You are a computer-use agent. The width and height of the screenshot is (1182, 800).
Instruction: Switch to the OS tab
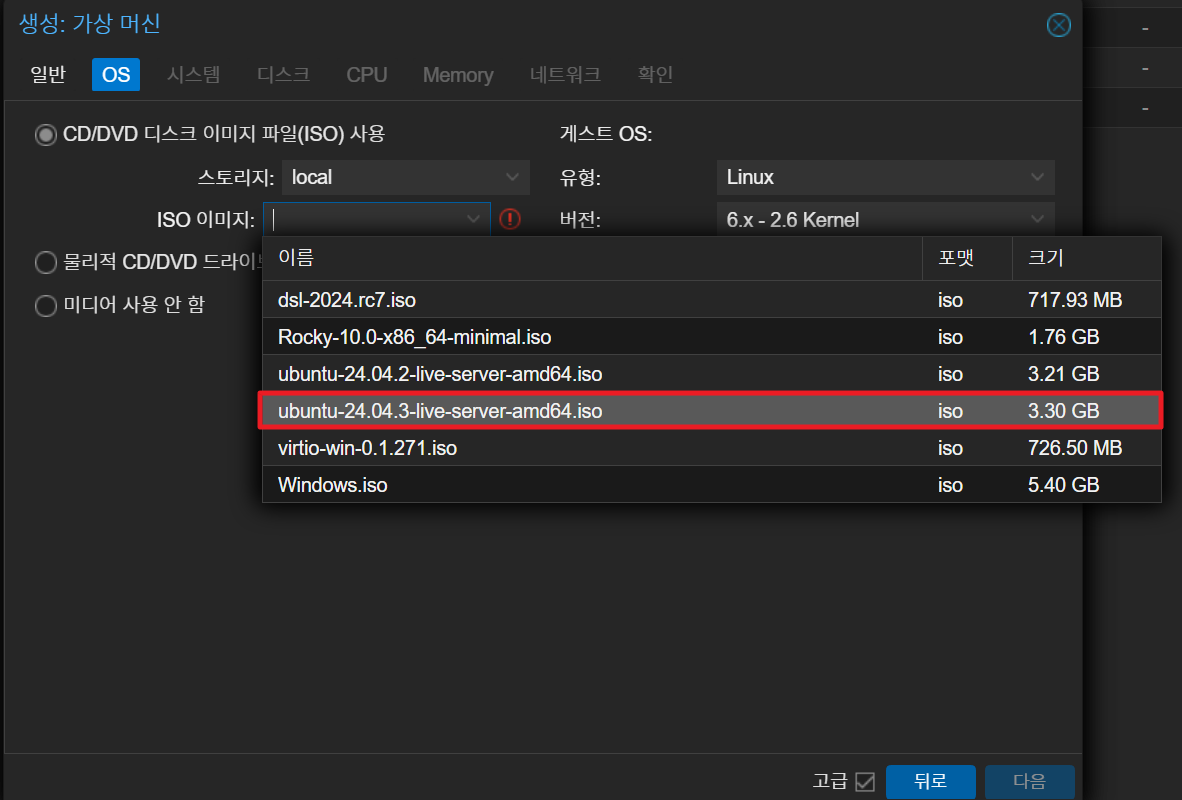click(x=116, y=75)
